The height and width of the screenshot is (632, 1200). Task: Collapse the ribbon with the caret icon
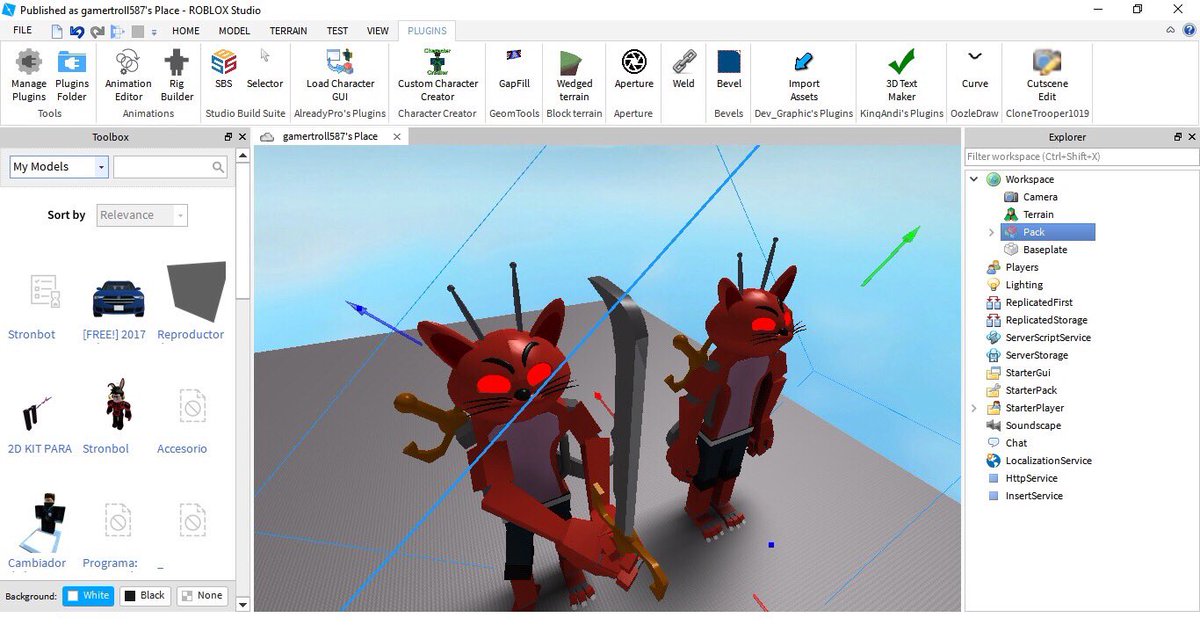1171,31
